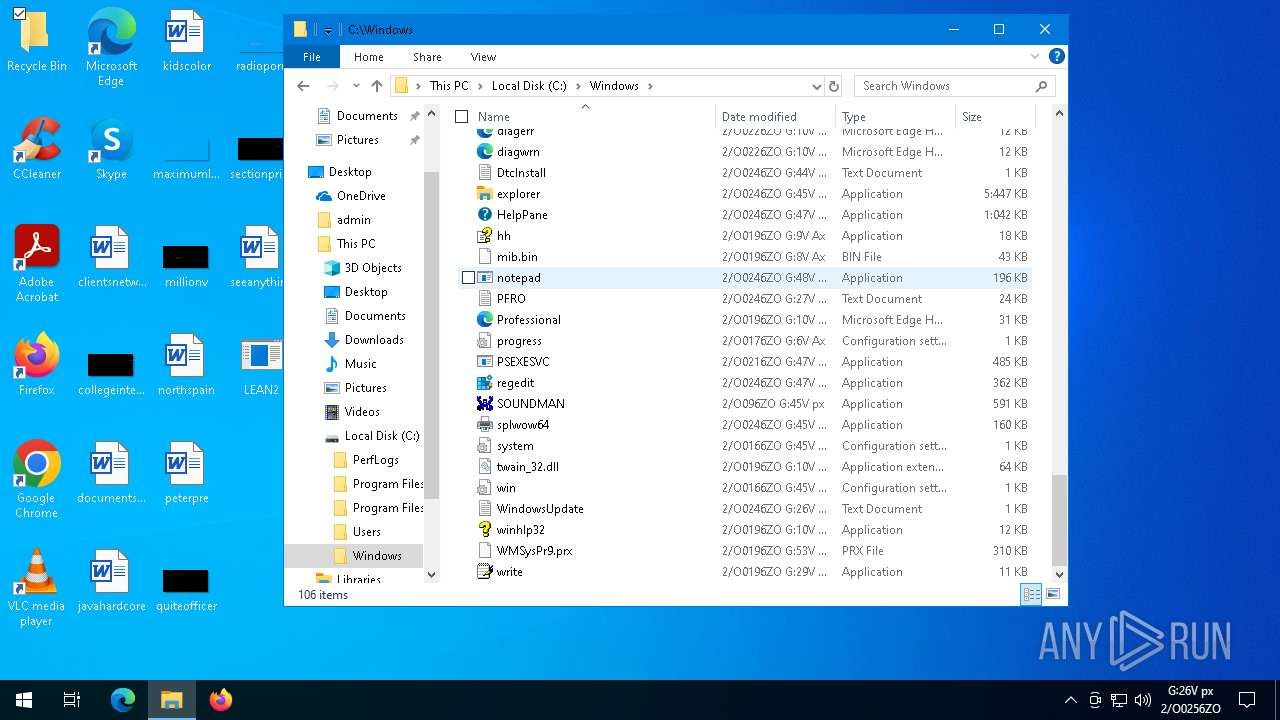
Task: Open Skype desktop shortcut
Action: click(x=111, y=149)
